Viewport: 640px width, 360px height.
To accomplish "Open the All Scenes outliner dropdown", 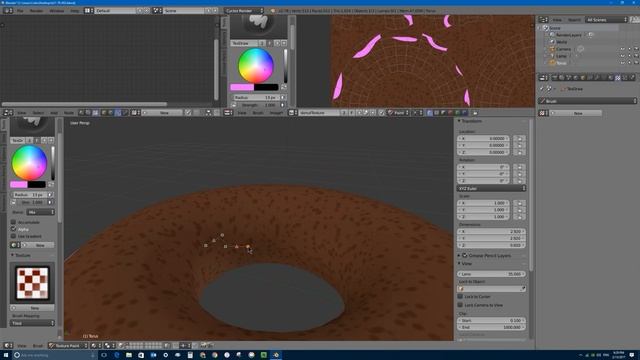I will click(606, 20).
